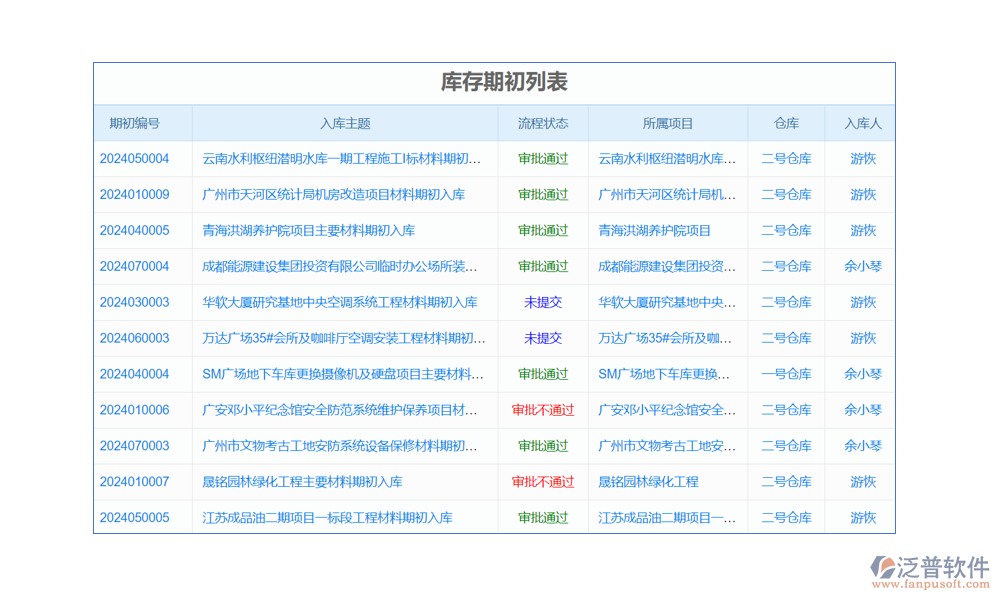Image resolution: width=1000 pixels, height=600 pixels.
Task: Click the 入库人 column header
Action: pos(863,124)
